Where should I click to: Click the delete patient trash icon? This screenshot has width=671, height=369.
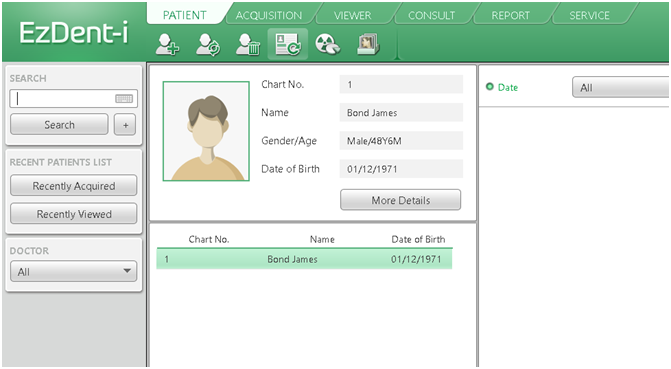pos(248,45)
